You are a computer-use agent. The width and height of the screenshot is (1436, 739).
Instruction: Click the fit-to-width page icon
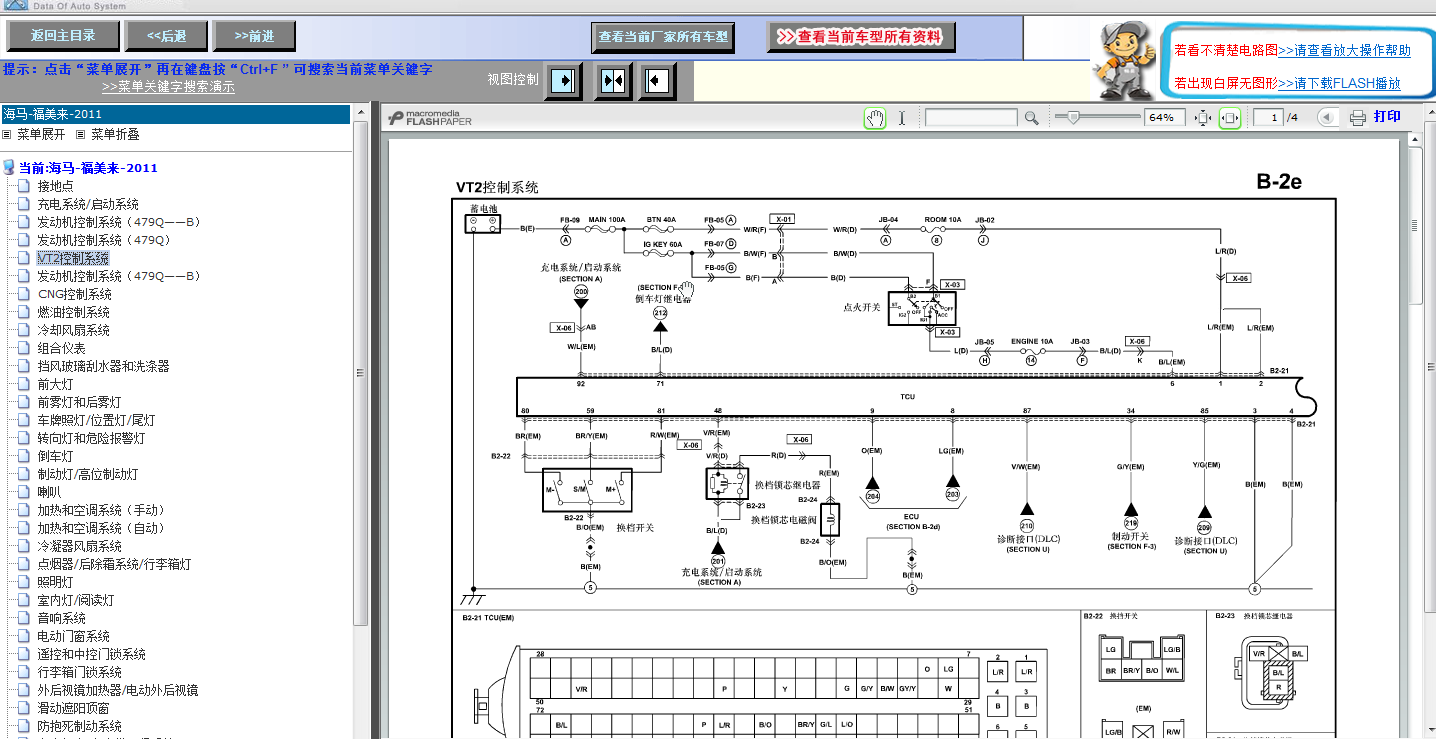pyautogui.click(x=1230, y=118)
